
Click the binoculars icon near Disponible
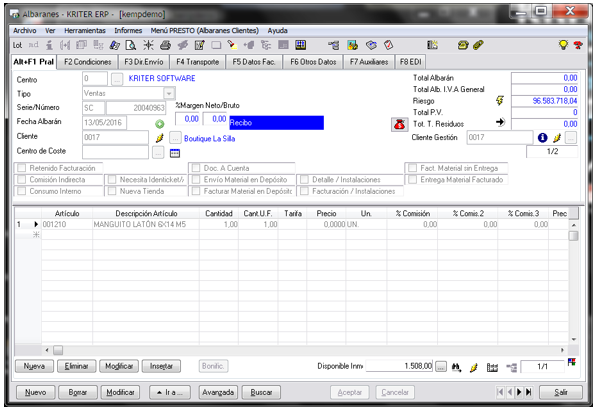[456, 368]
